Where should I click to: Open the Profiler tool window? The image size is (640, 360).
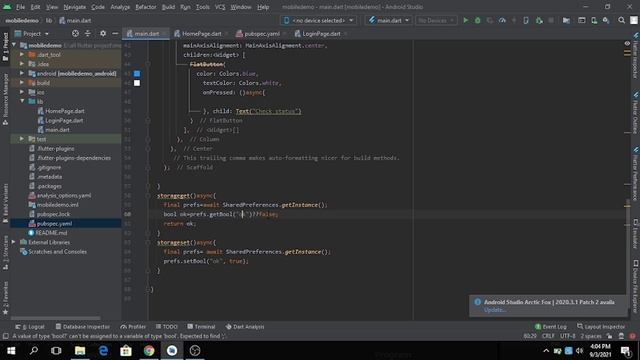coord(133,327)
